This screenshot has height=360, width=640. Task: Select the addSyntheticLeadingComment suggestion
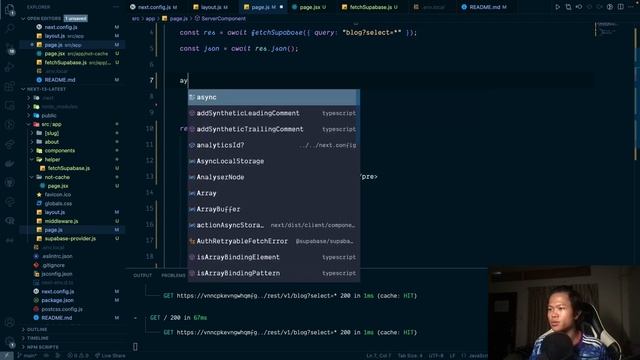[273, 113]
